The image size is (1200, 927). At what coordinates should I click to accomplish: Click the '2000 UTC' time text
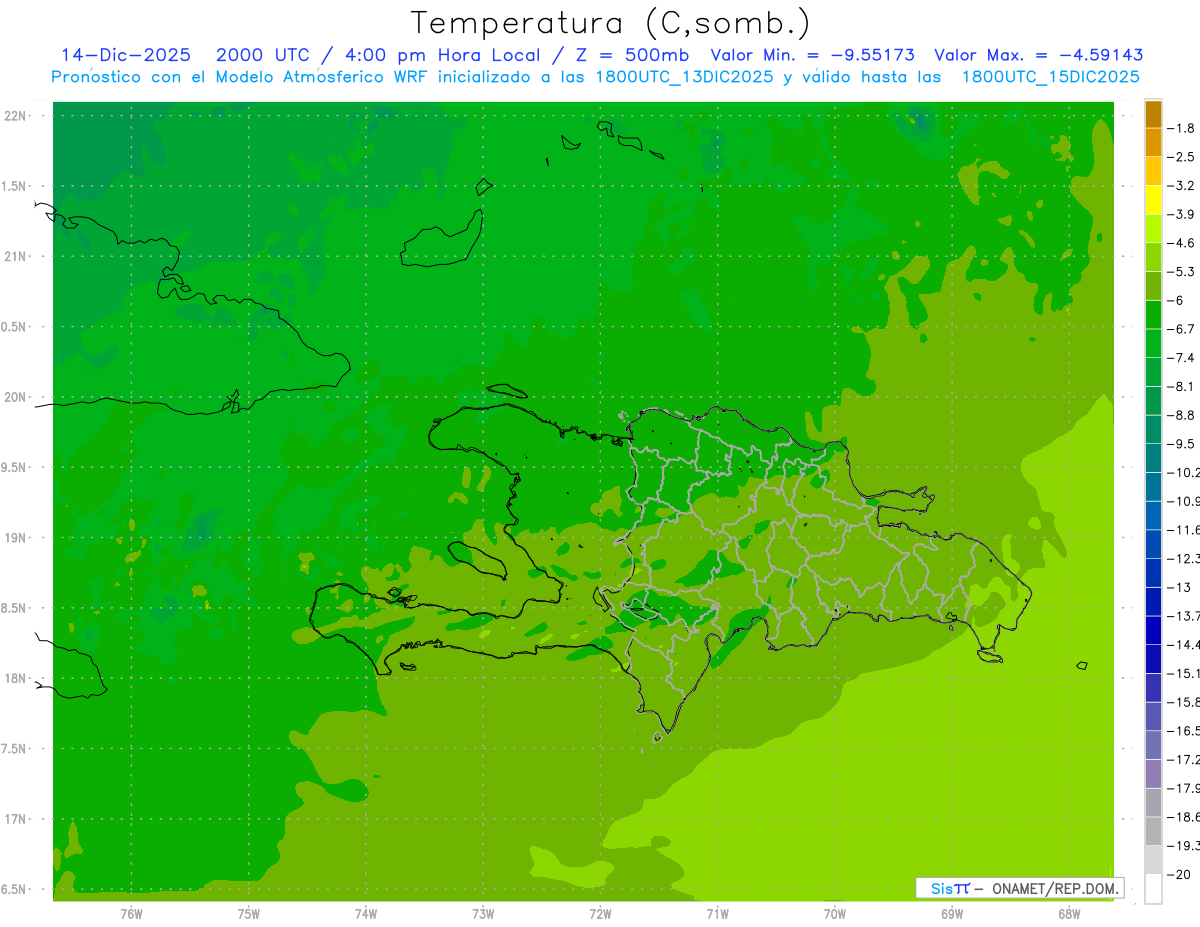(x=263, y=55)
